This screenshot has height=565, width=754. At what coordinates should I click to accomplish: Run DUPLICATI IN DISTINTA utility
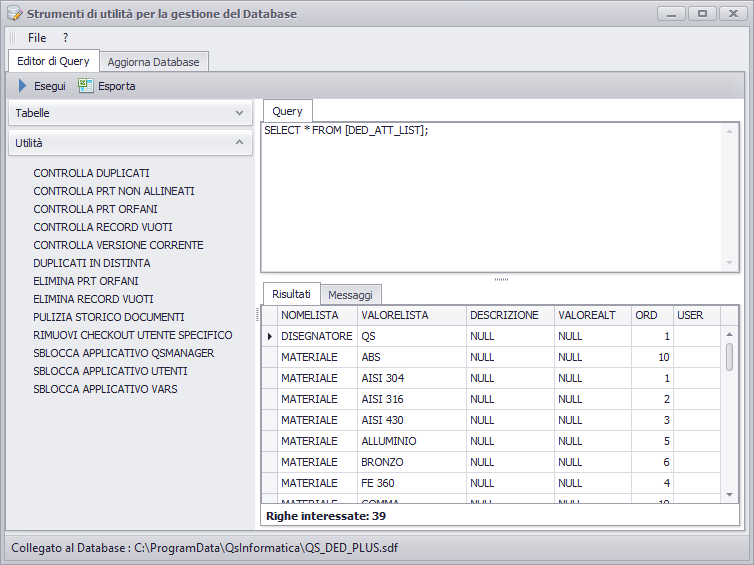point(92,263)
